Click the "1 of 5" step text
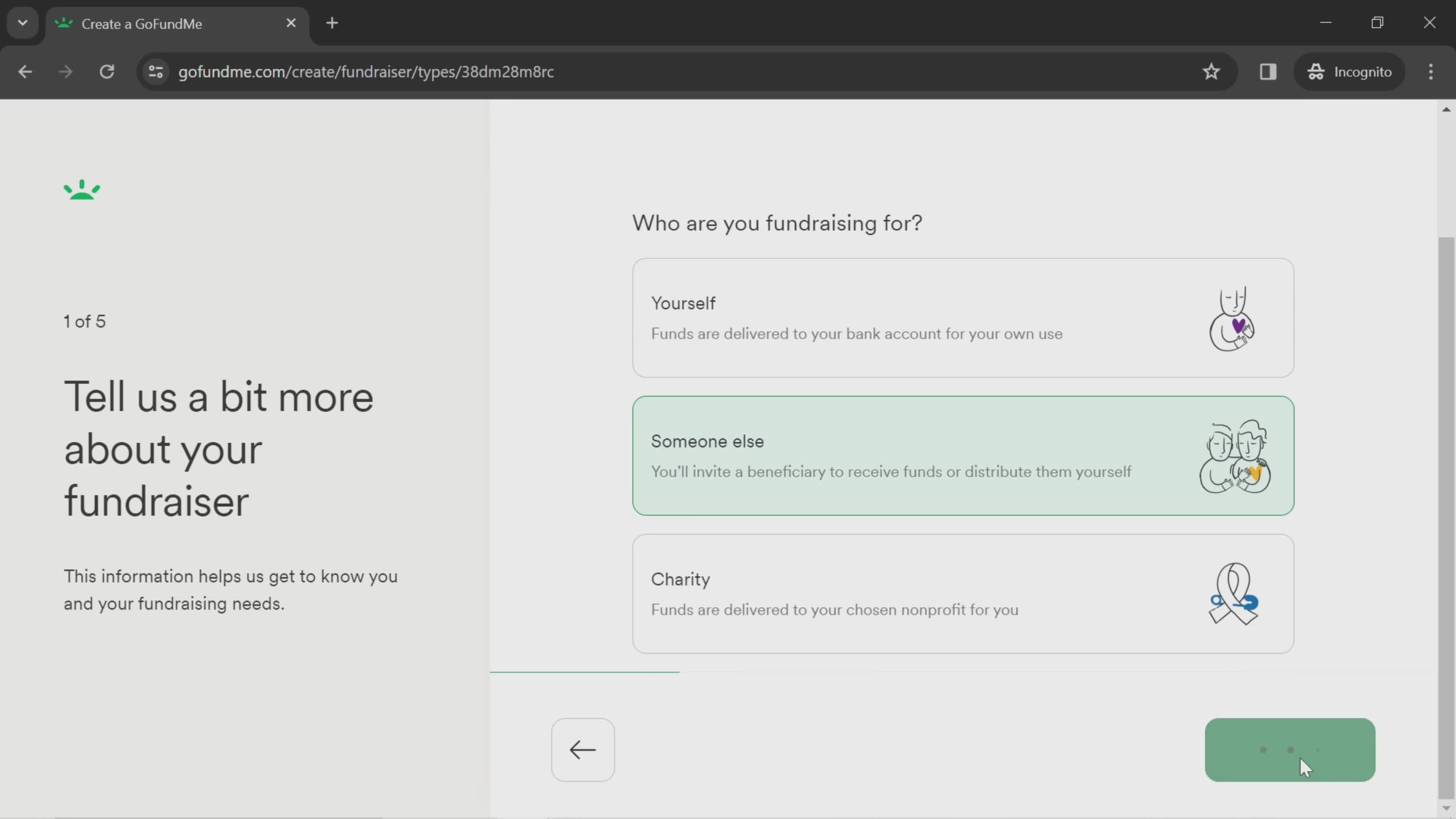The image size is (1456, 819). (x=85, y=322)
